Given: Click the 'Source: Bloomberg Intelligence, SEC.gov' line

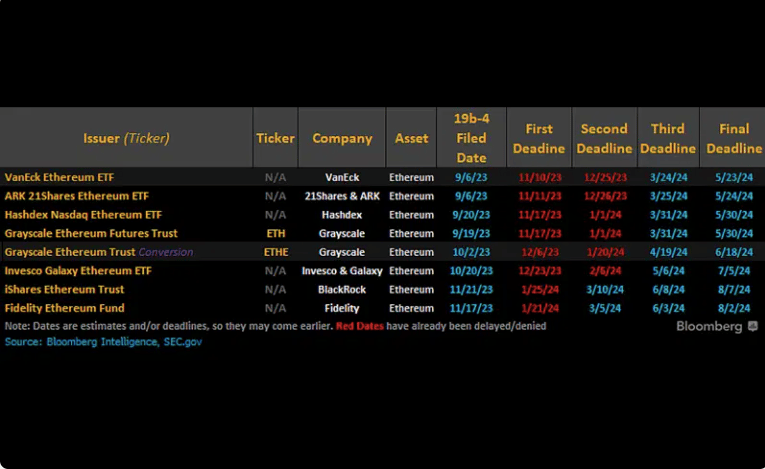Looking at the screenshot, I should point(103,342).
